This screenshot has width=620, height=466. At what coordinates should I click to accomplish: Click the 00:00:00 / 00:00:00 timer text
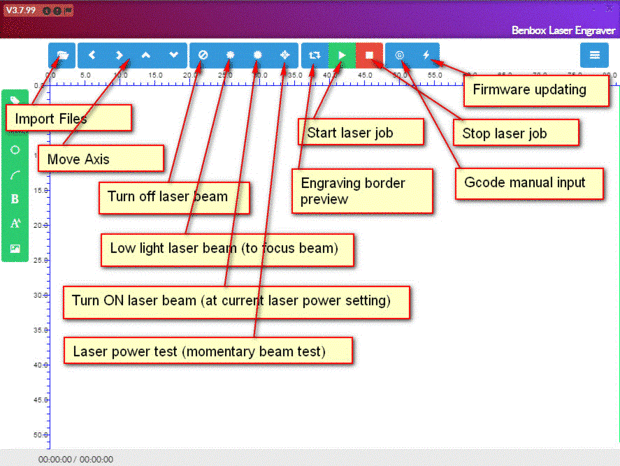pyautogui.click(x=76, y=459)
